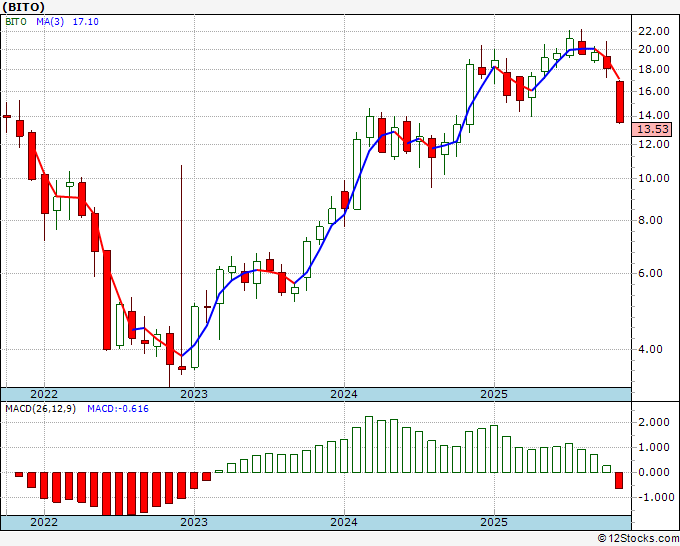Screen dimensions: 680x546
Task: Click the MACD:-0.616 value readout
Action: click(x=118, y=409)
